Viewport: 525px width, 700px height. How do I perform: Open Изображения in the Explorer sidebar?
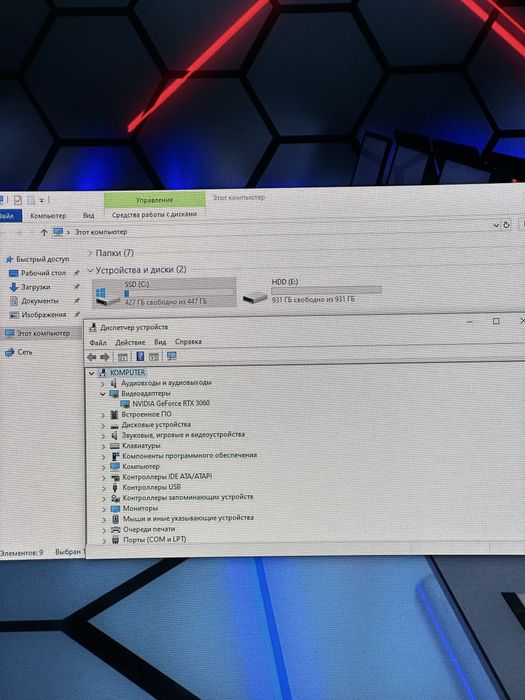point(38,315)
